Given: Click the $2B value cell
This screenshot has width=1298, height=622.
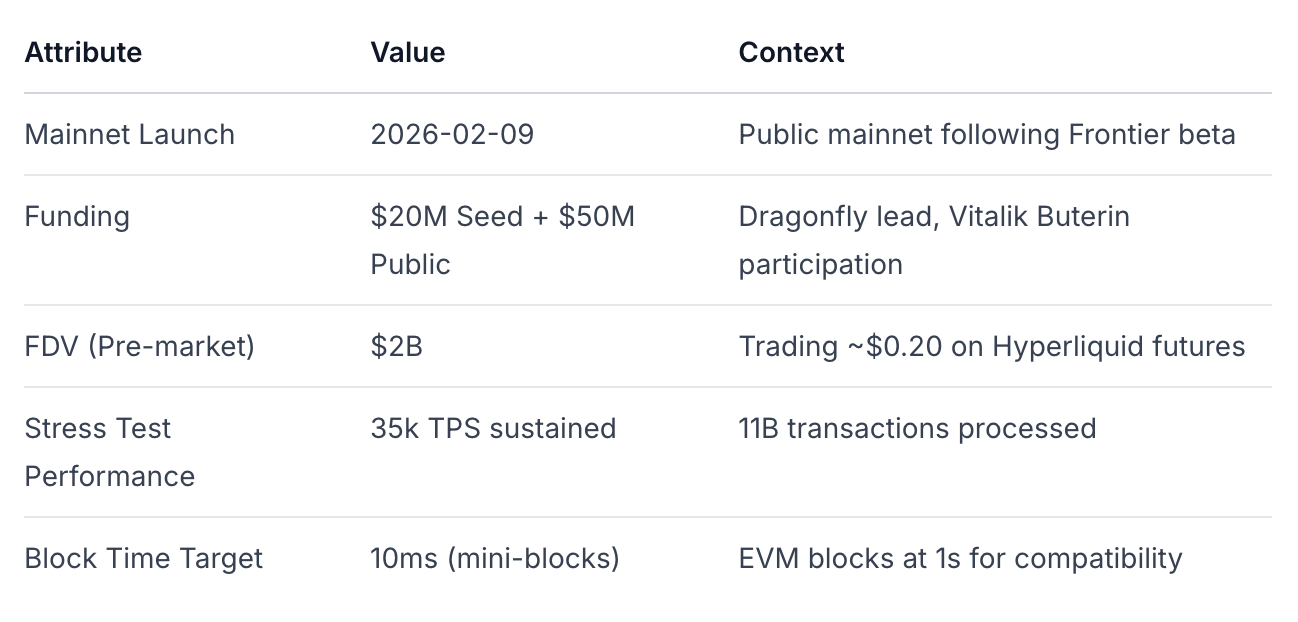Looking at the screenshot, I should point(396,346).
